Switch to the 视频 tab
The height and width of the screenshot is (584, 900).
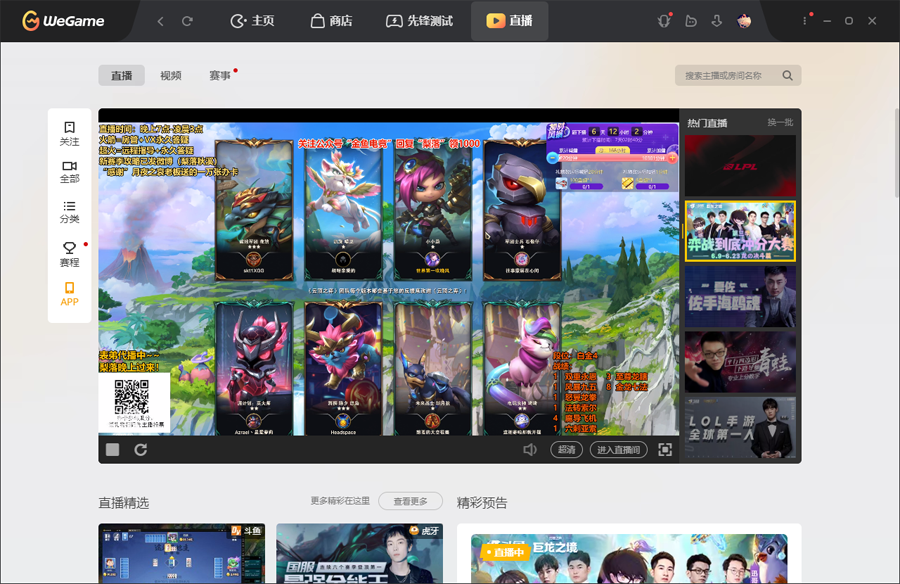(170, 75)
